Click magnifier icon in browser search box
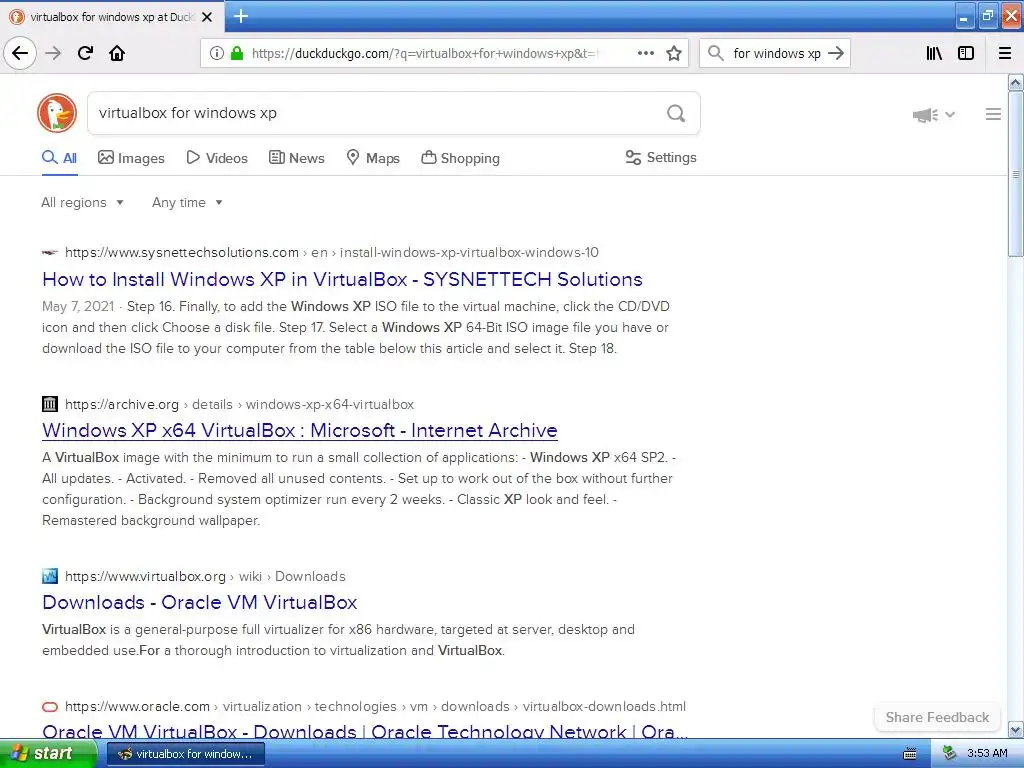1024x768 pixels. coord(716,53)
